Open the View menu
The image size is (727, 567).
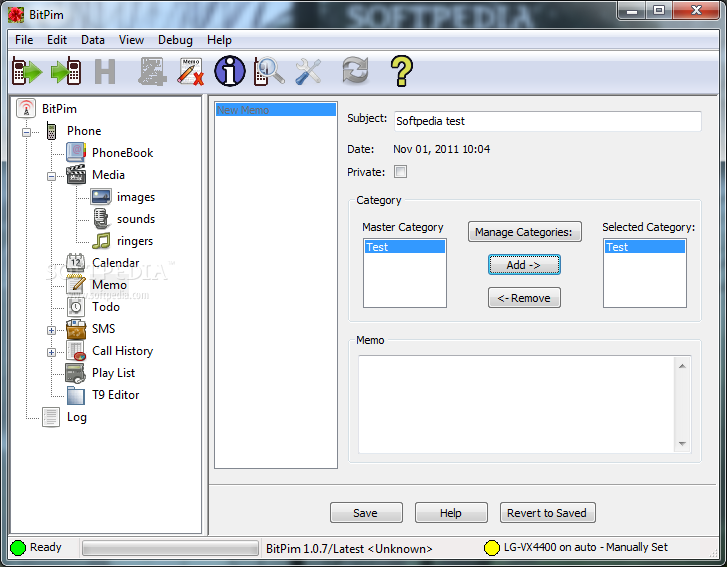click(131, 40)
